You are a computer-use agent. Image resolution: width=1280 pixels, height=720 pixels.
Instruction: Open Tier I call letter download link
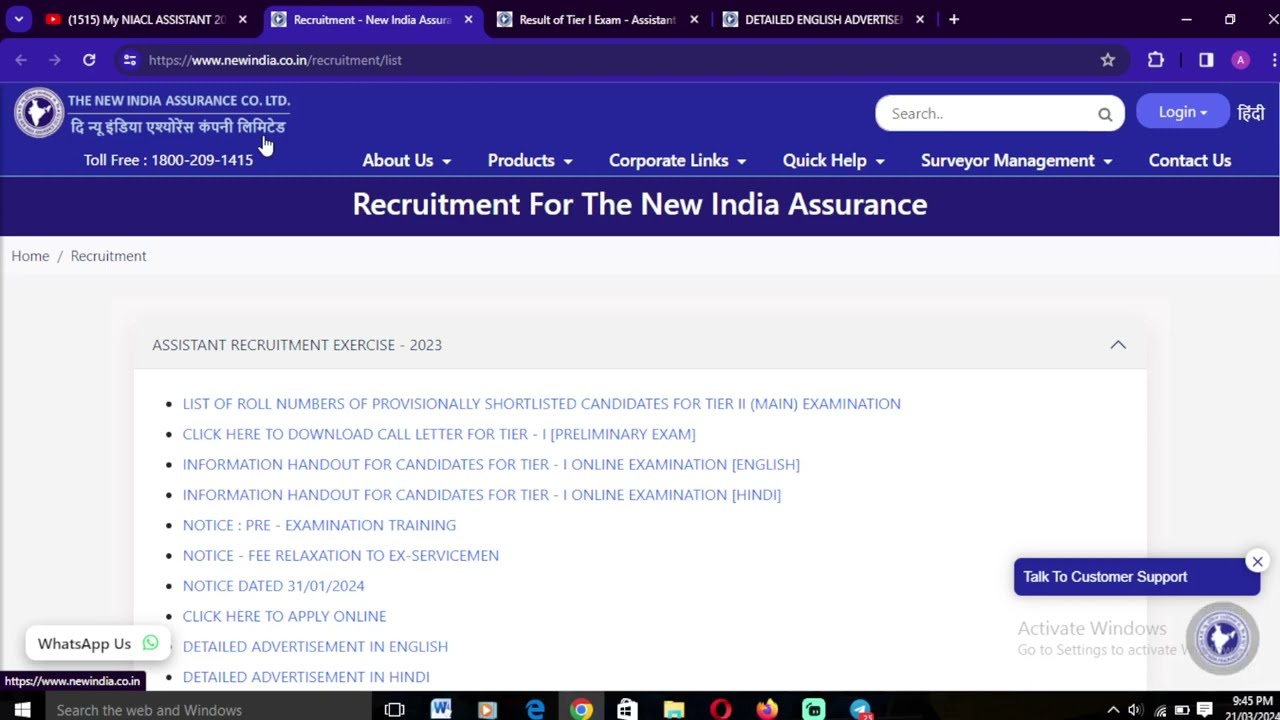pyautogui.click(x=439, y=434)
